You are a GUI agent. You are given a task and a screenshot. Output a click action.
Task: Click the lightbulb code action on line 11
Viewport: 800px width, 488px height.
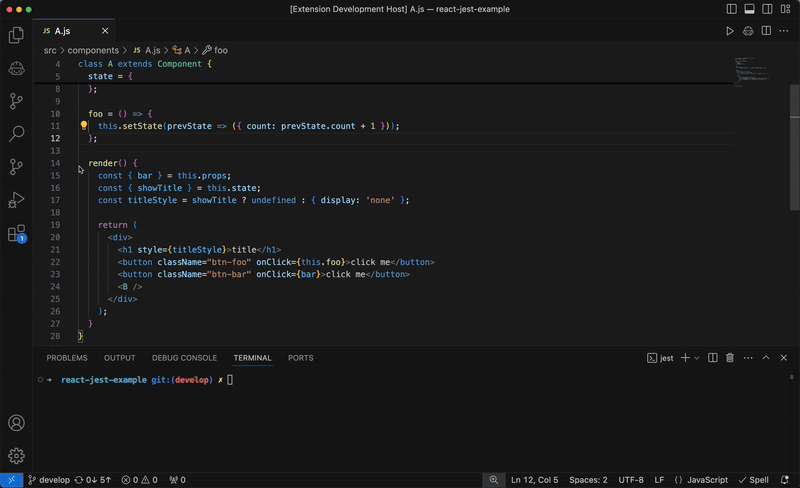84,126
